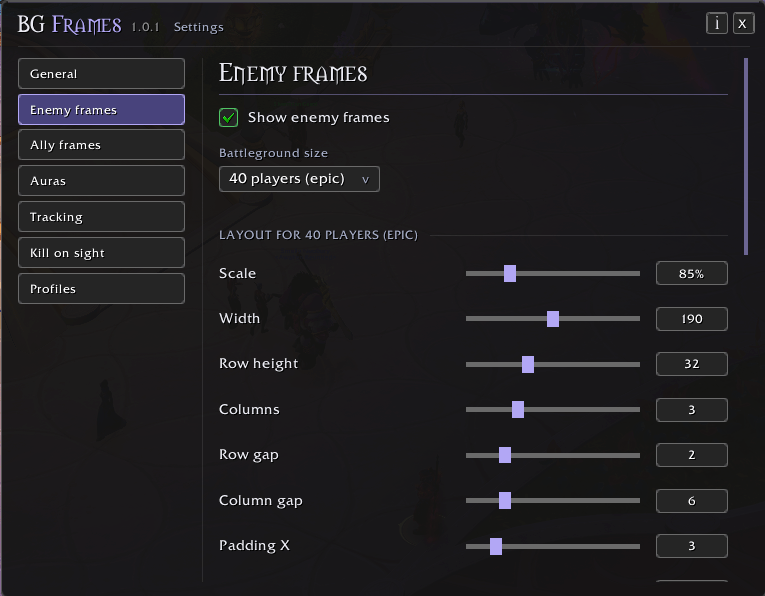
Task: Click the vertical scrollbar of the settings panel
Action: 745,157
